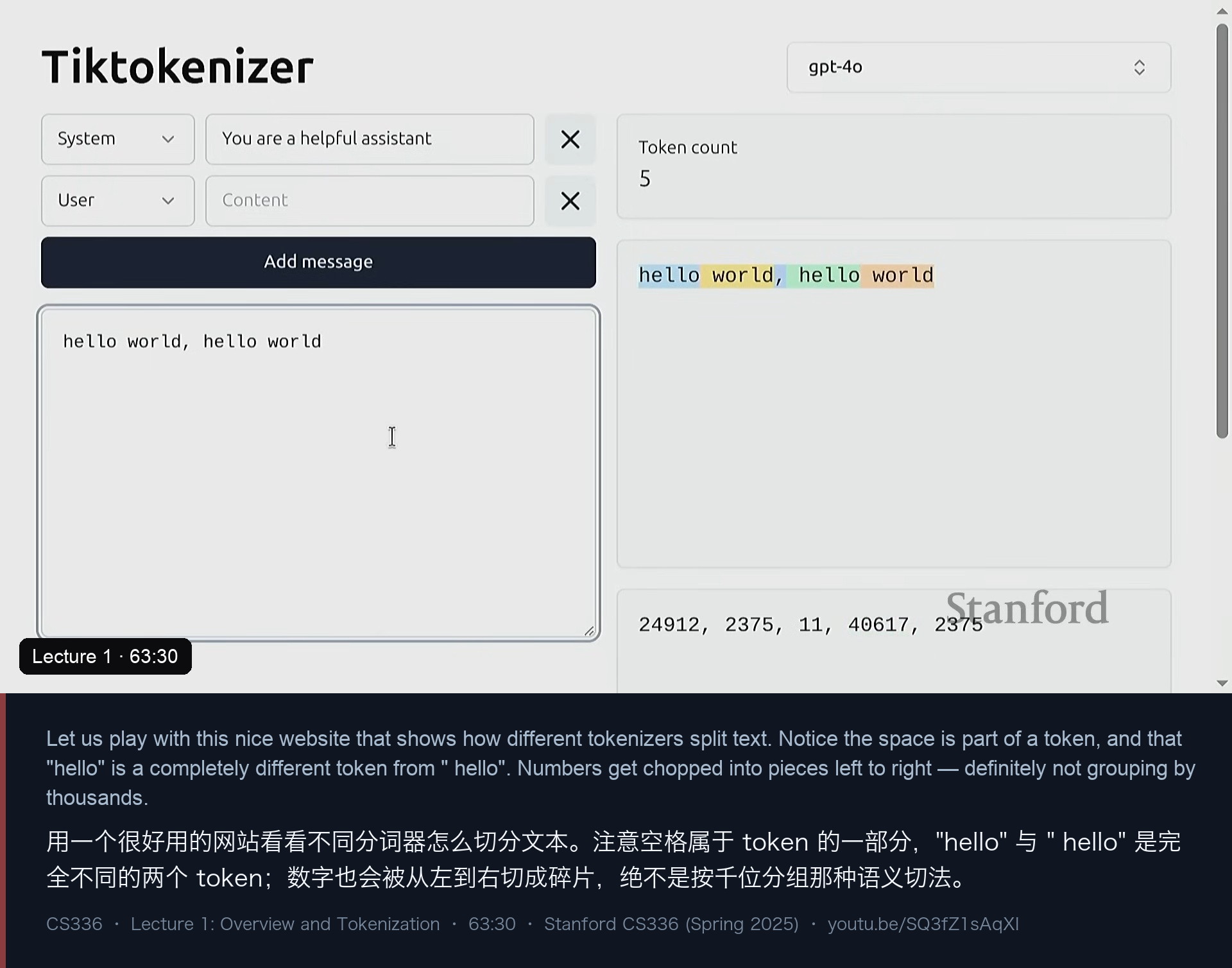Click the first blue 'hello' token
1232x968 pixels.
(669, 275)
